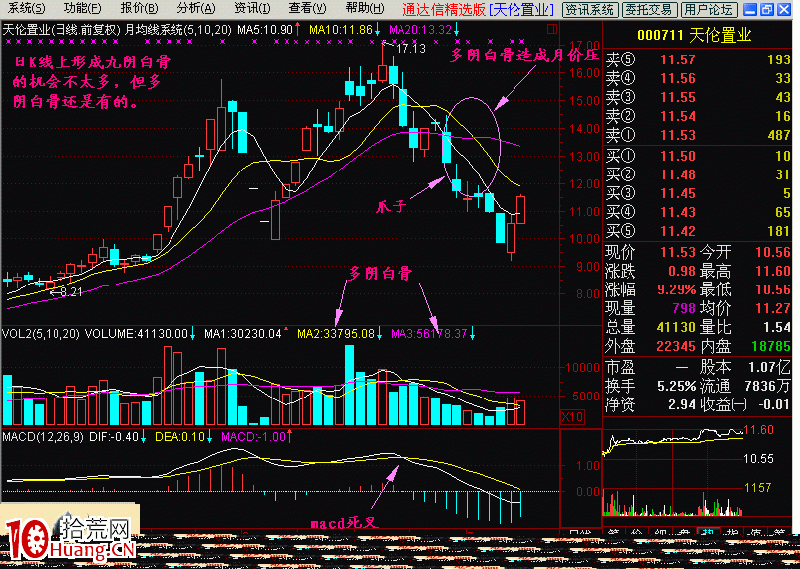Click the 股本 1.07亿 value

pos(769,367)
